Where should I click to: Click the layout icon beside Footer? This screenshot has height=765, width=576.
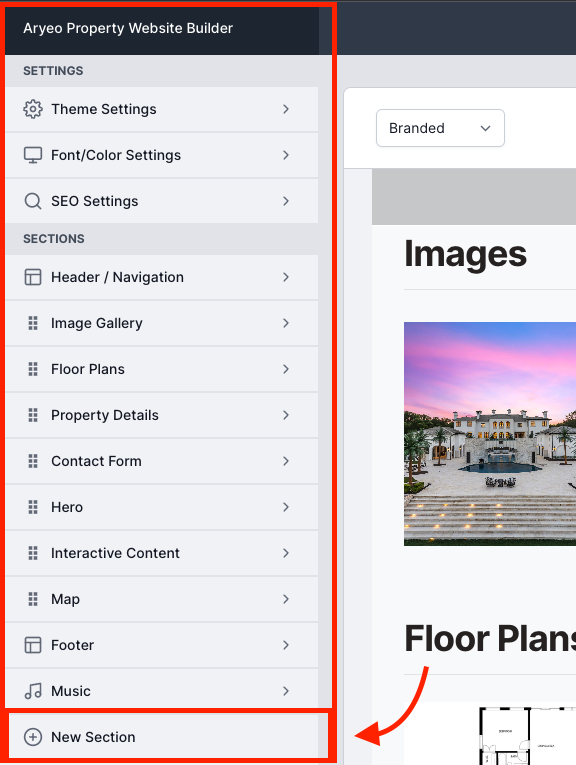(33, 645)
